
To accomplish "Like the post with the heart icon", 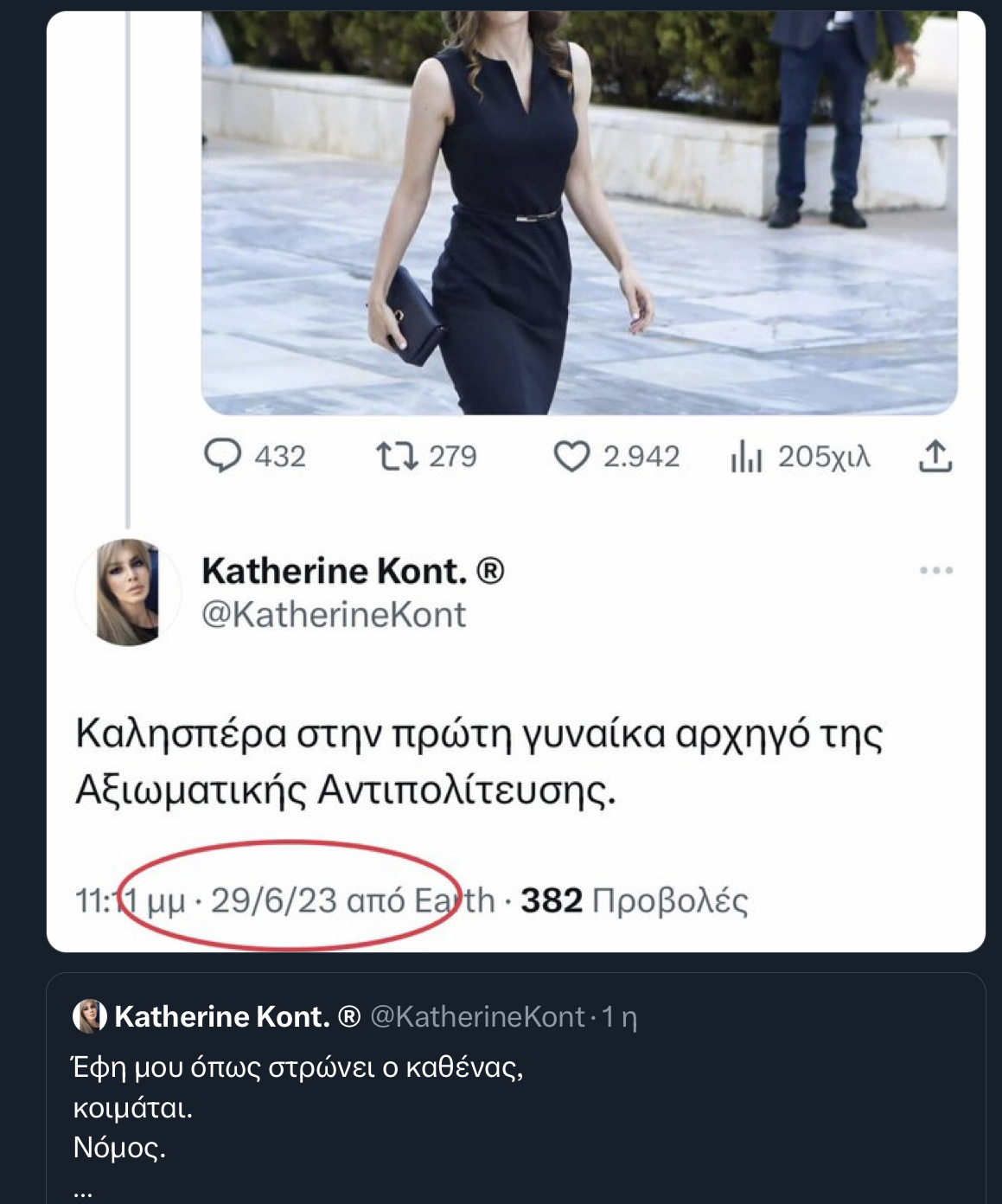I will point(571,457).
